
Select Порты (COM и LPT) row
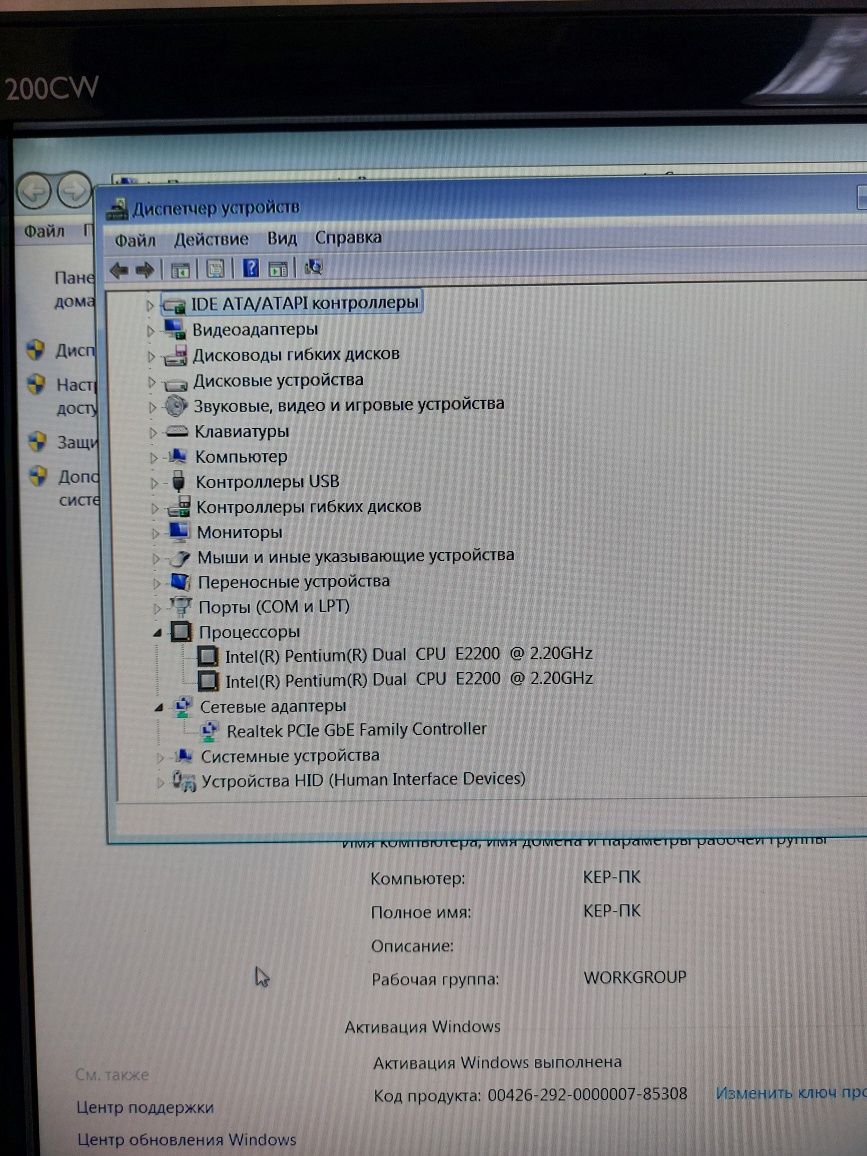coord(274,607)
